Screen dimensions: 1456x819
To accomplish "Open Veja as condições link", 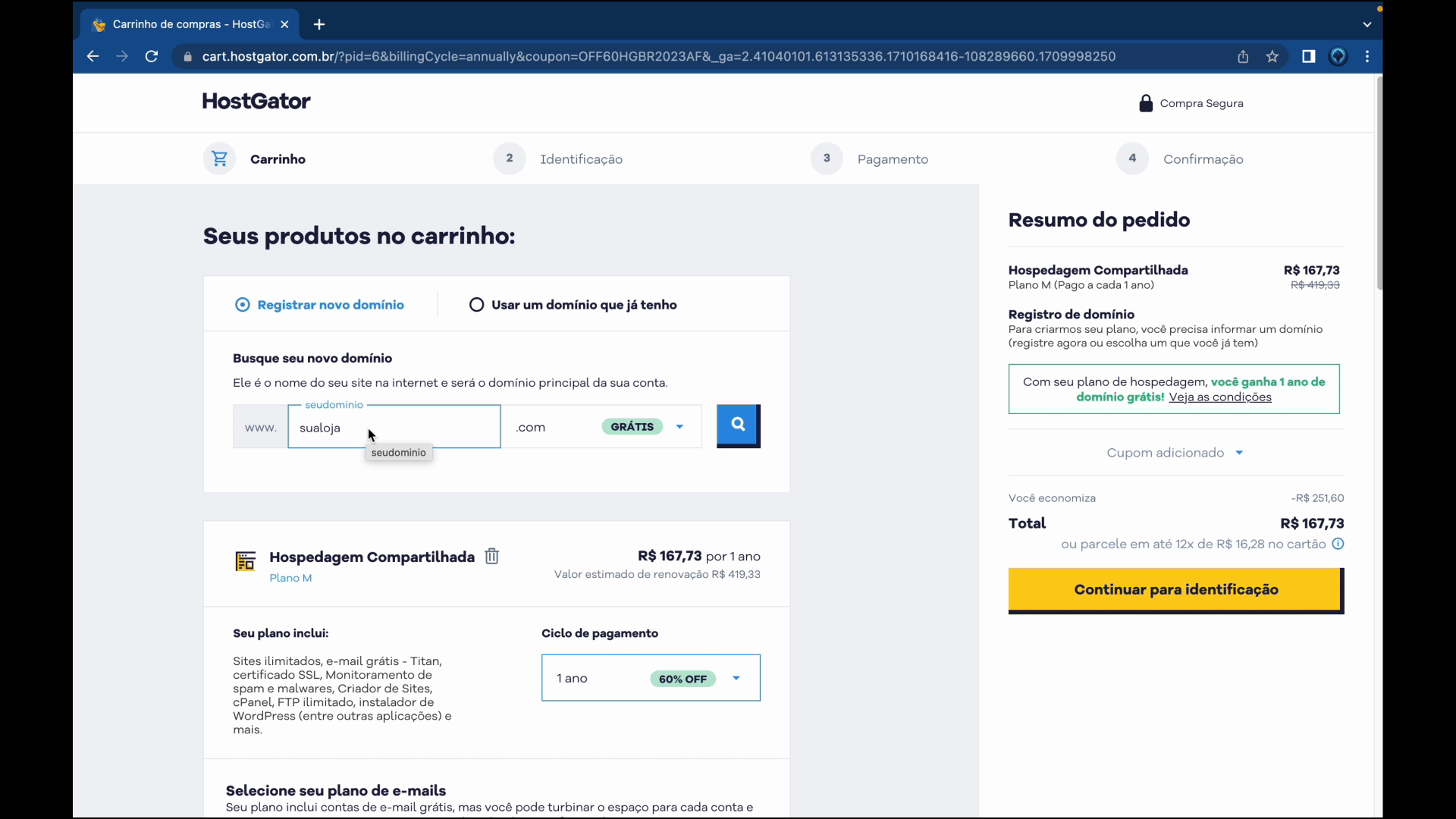I will click(1219, 397).
